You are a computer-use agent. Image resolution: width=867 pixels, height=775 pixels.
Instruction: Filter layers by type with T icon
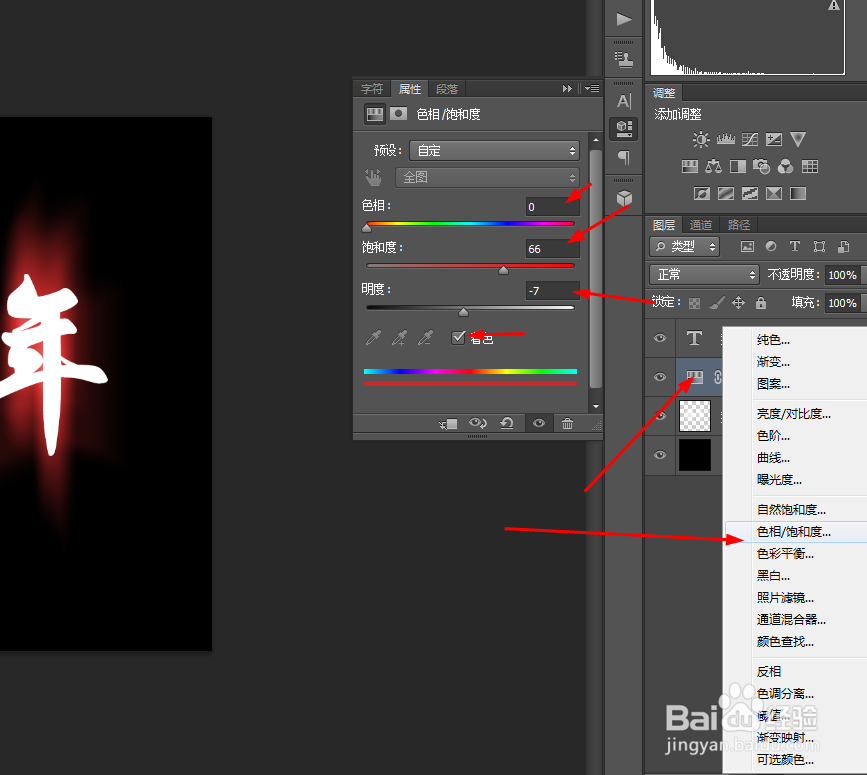coord(795,246)
